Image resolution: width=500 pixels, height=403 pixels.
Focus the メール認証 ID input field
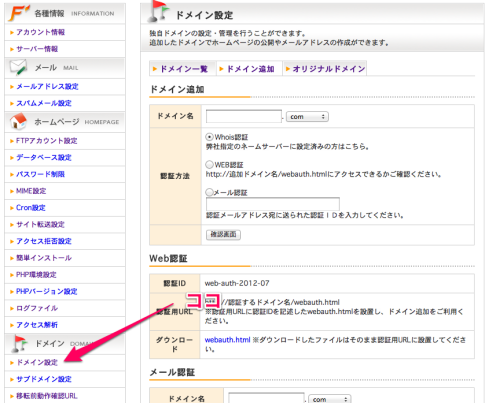[273, 204]
